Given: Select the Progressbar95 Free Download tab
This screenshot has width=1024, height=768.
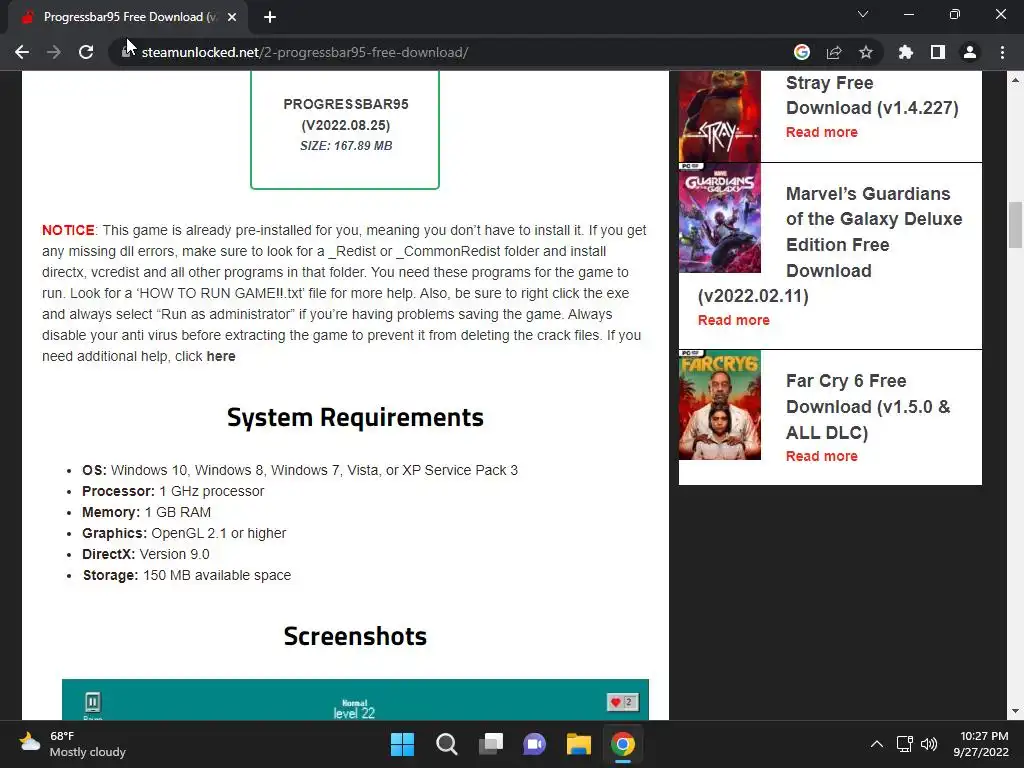Looking at the screenshot, I should (127, 17).
